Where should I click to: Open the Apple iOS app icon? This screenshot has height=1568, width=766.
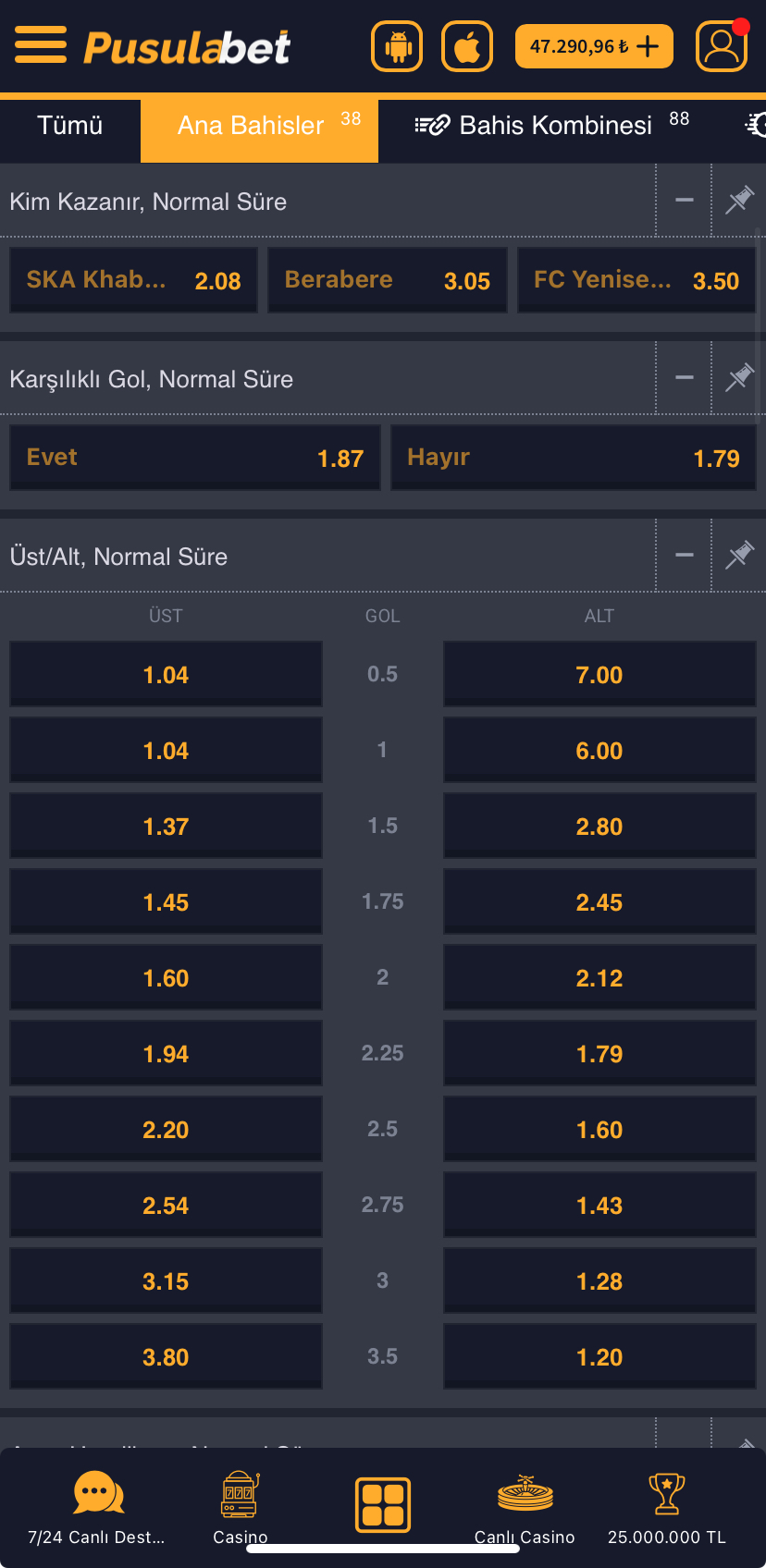(x=466, y=45)
